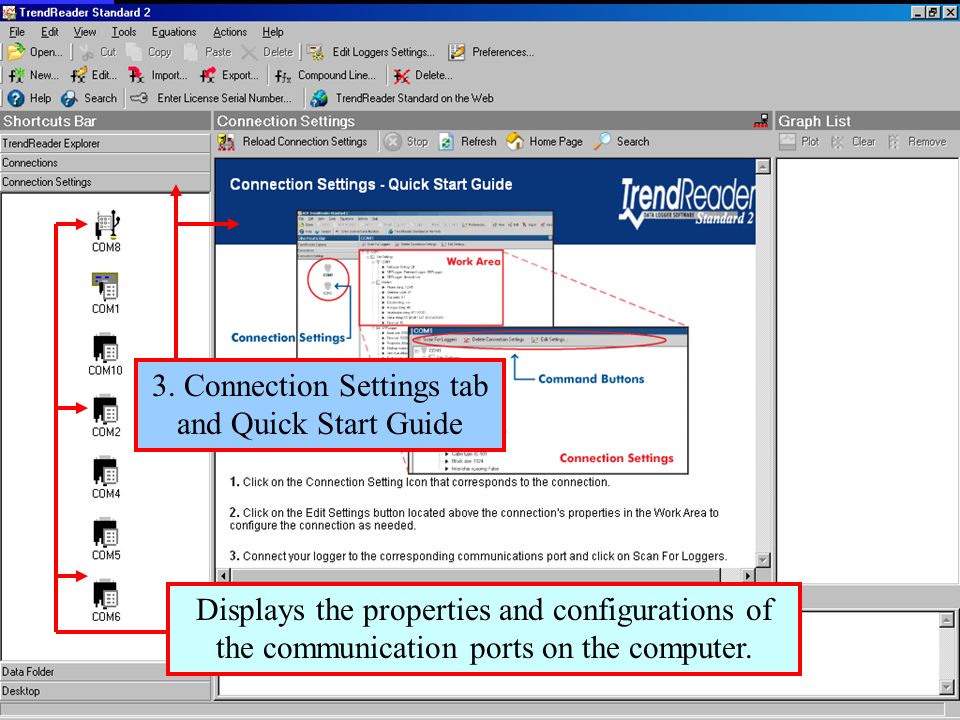Select the COM5 connection icon
The height and width of the screenshot is (720, 960).
(x=106, y=539)
